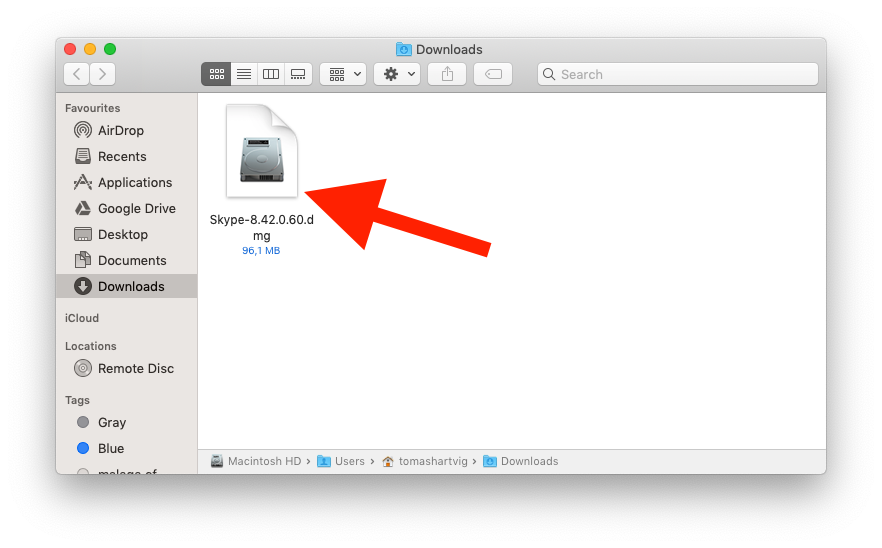
Task: Click the Applications sidebar icon
Action: (x=83, y=182)
